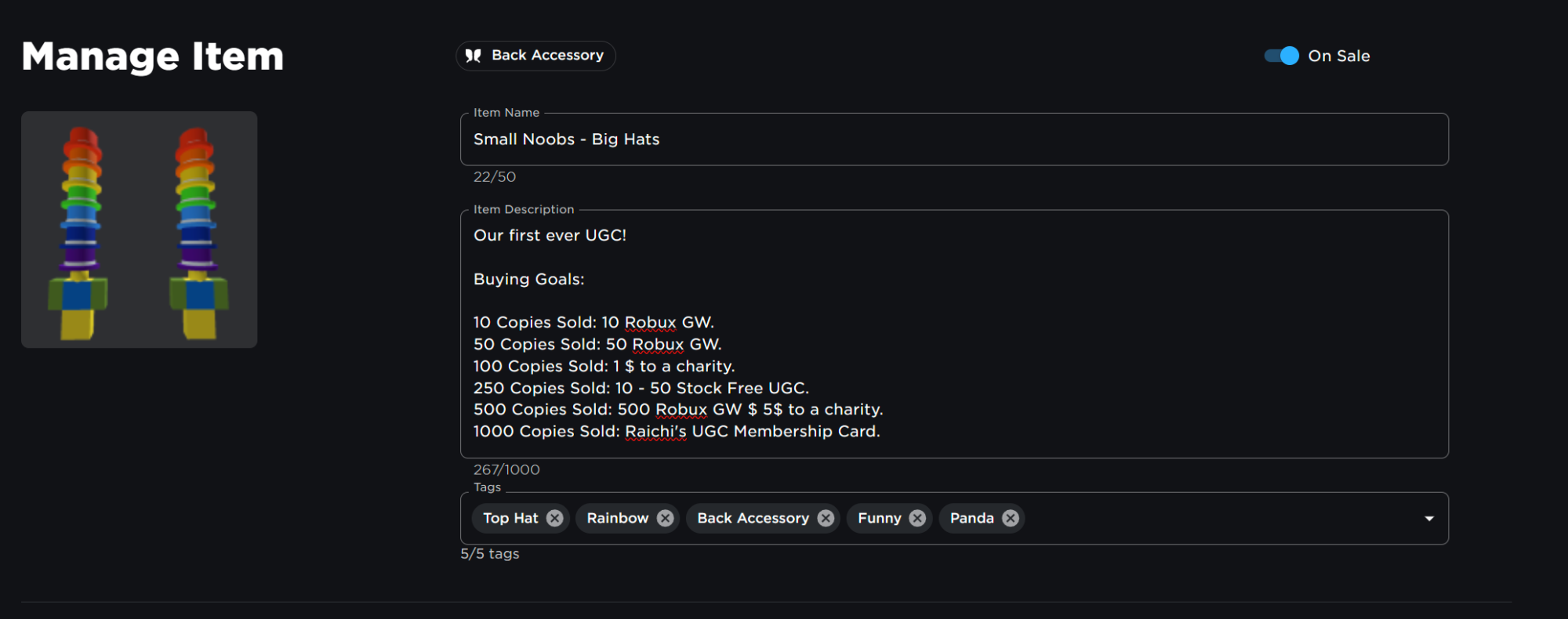The height and width of the screenshot is (619, 1568).
Task: Click the Manage Item heading
Action: (x=153, y=56)
